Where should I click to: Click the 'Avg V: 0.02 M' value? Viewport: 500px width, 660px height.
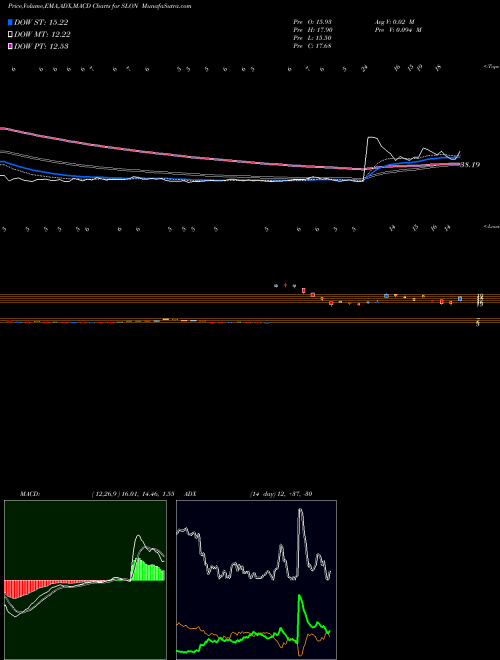[x=394, y=21]
